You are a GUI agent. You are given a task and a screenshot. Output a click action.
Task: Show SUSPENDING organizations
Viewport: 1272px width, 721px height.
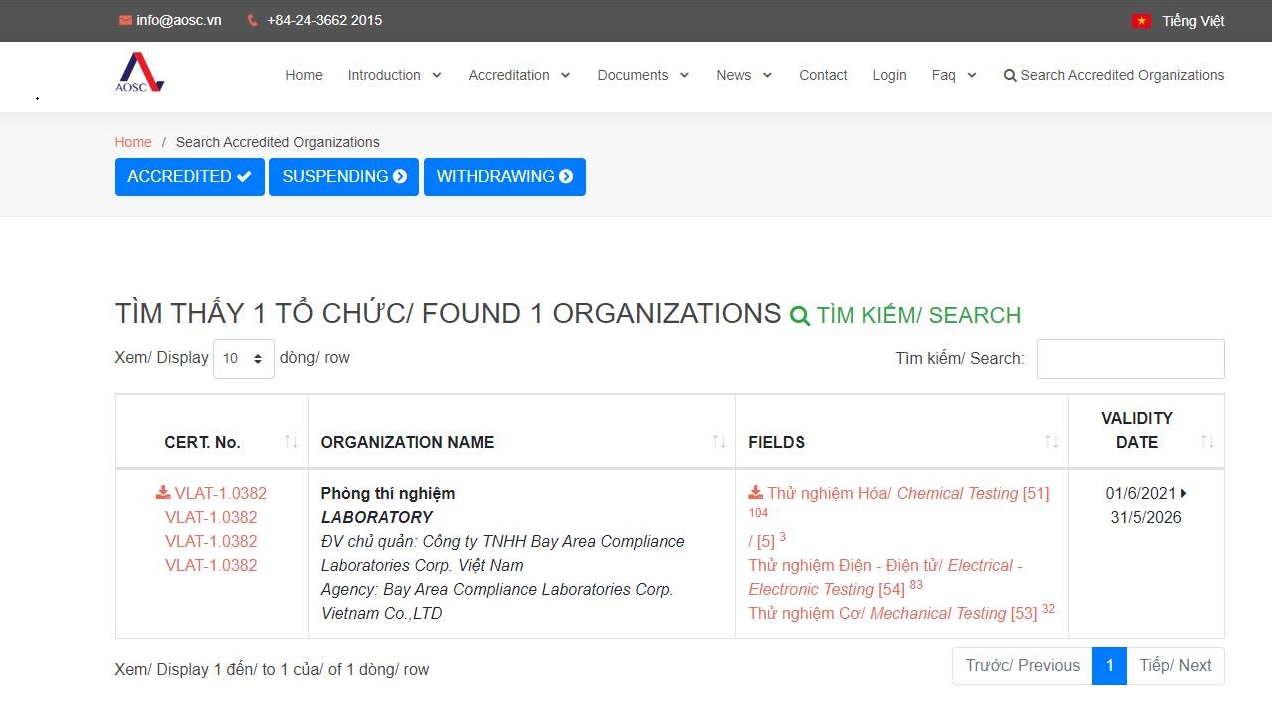(x=344, y=176)
